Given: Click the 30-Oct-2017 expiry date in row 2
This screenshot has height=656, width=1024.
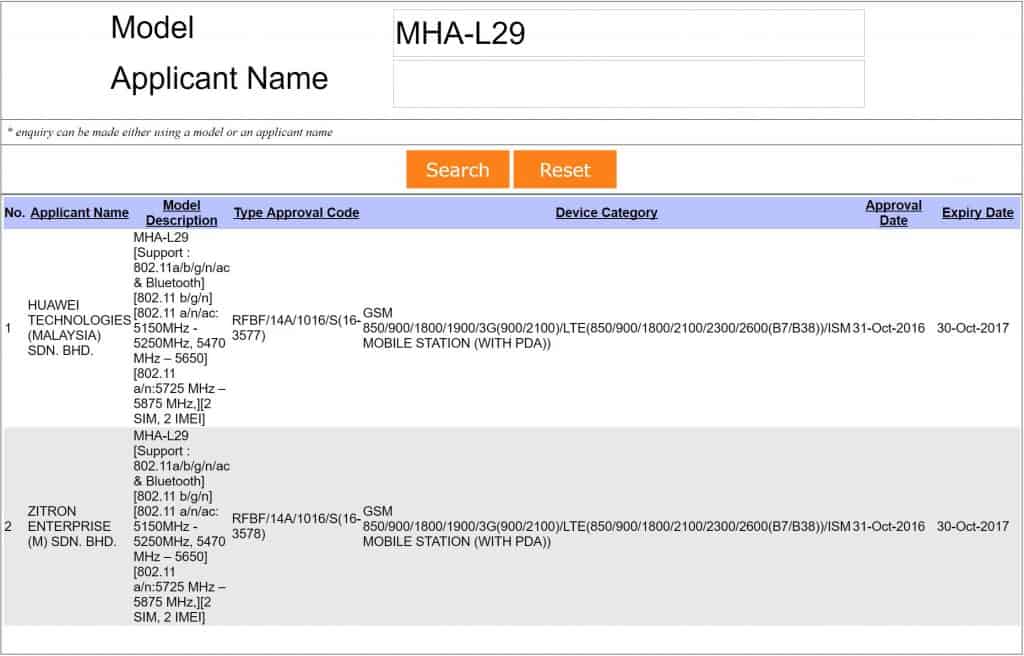Looking at the screenshot, I should coord(972,526).
